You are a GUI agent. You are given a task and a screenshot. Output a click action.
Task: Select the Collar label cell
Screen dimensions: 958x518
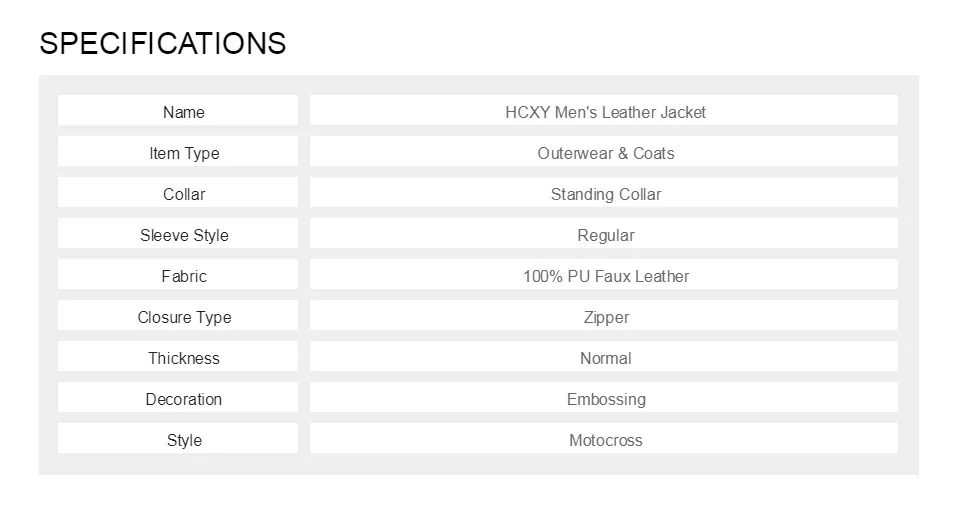[183, 194]
